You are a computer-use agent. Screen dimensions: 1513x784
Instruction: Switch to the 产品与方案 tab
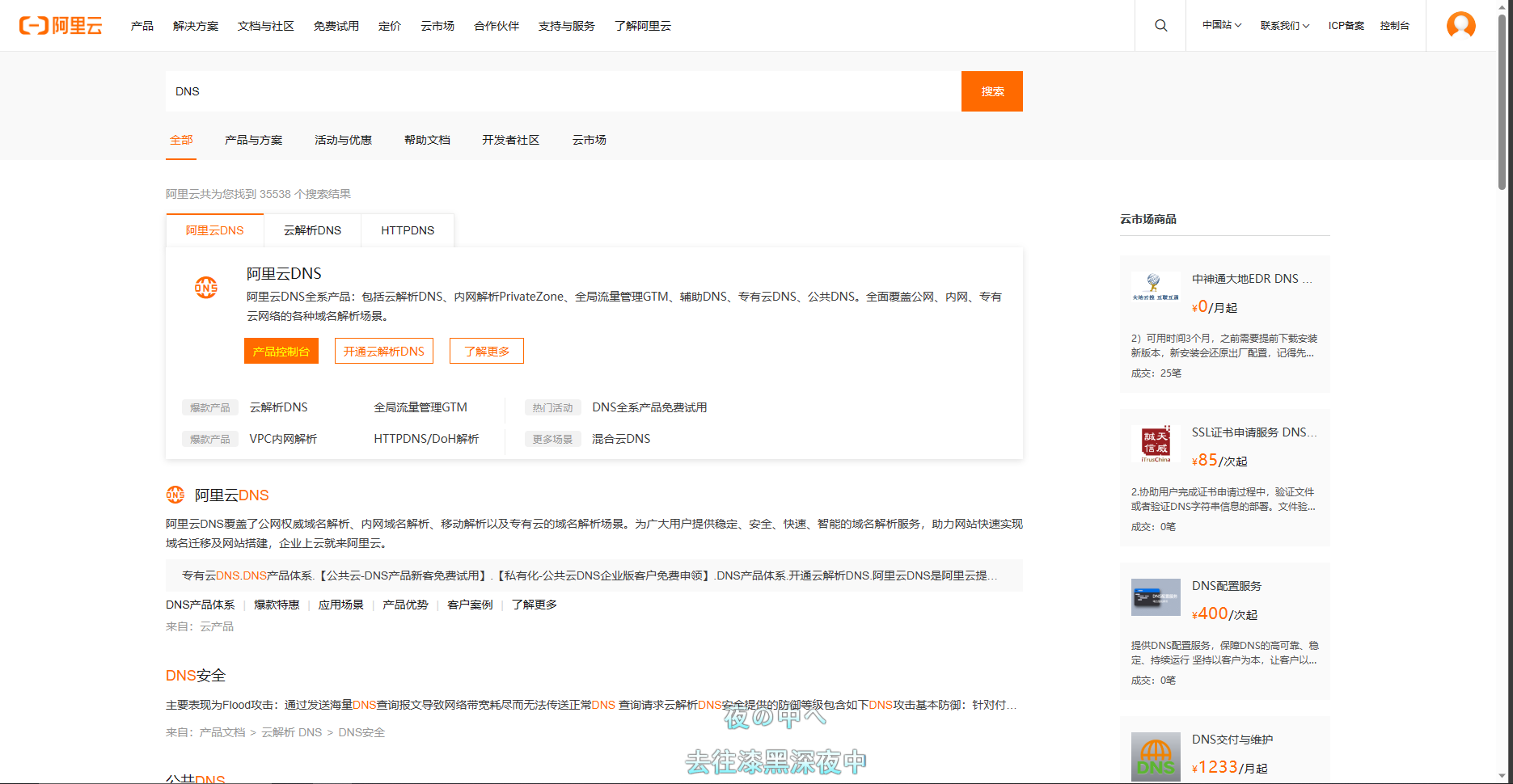[254, 140]
